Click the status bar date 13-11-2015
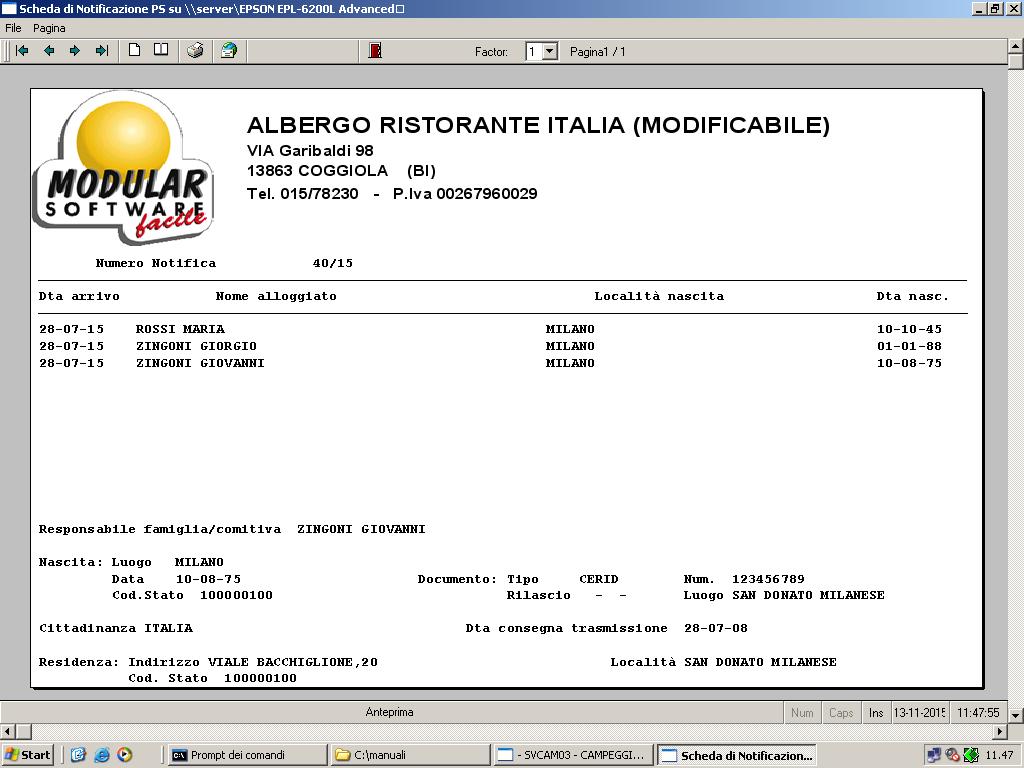This screenshot has width=1024, height=768. pyautogui.click(x=920, y=712)
